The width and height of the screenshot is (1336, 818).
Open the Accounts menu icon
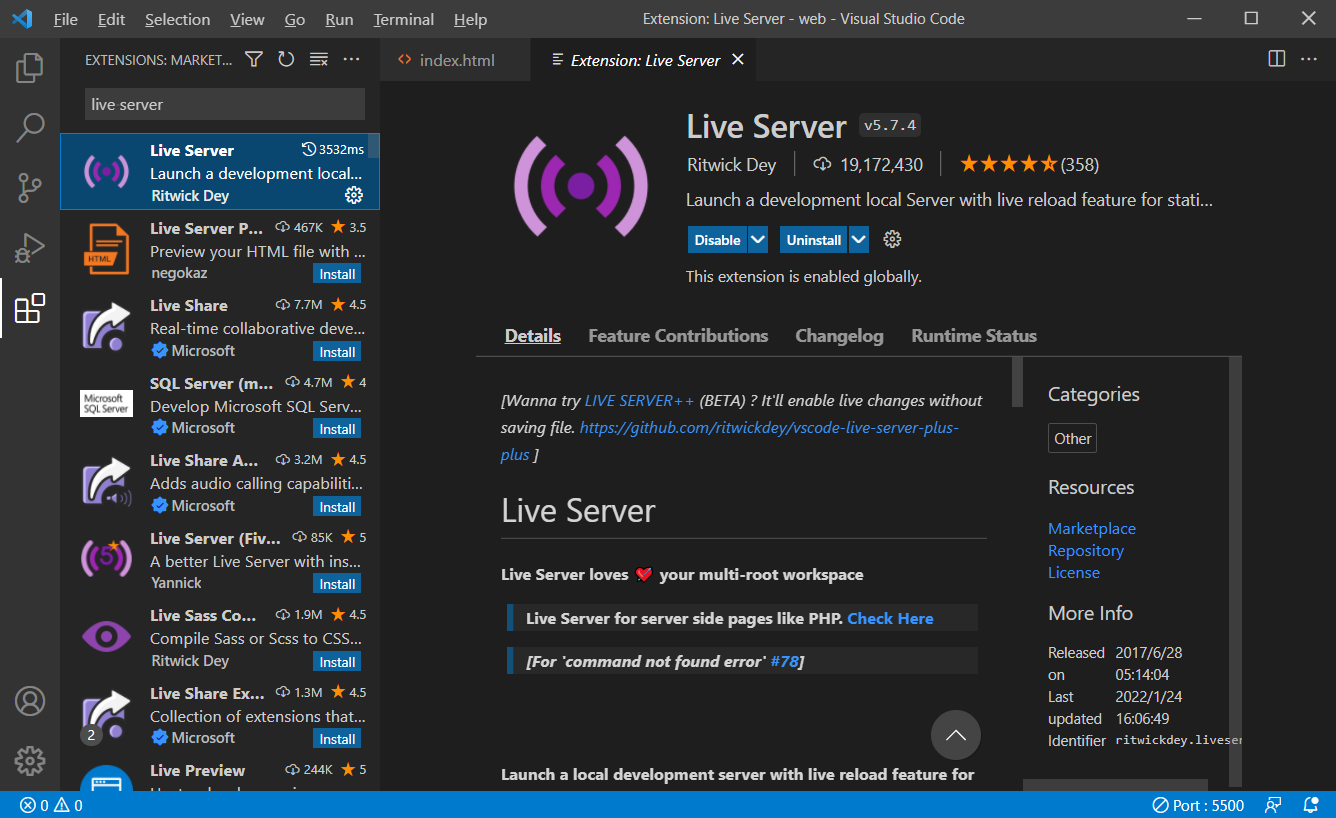30,701
